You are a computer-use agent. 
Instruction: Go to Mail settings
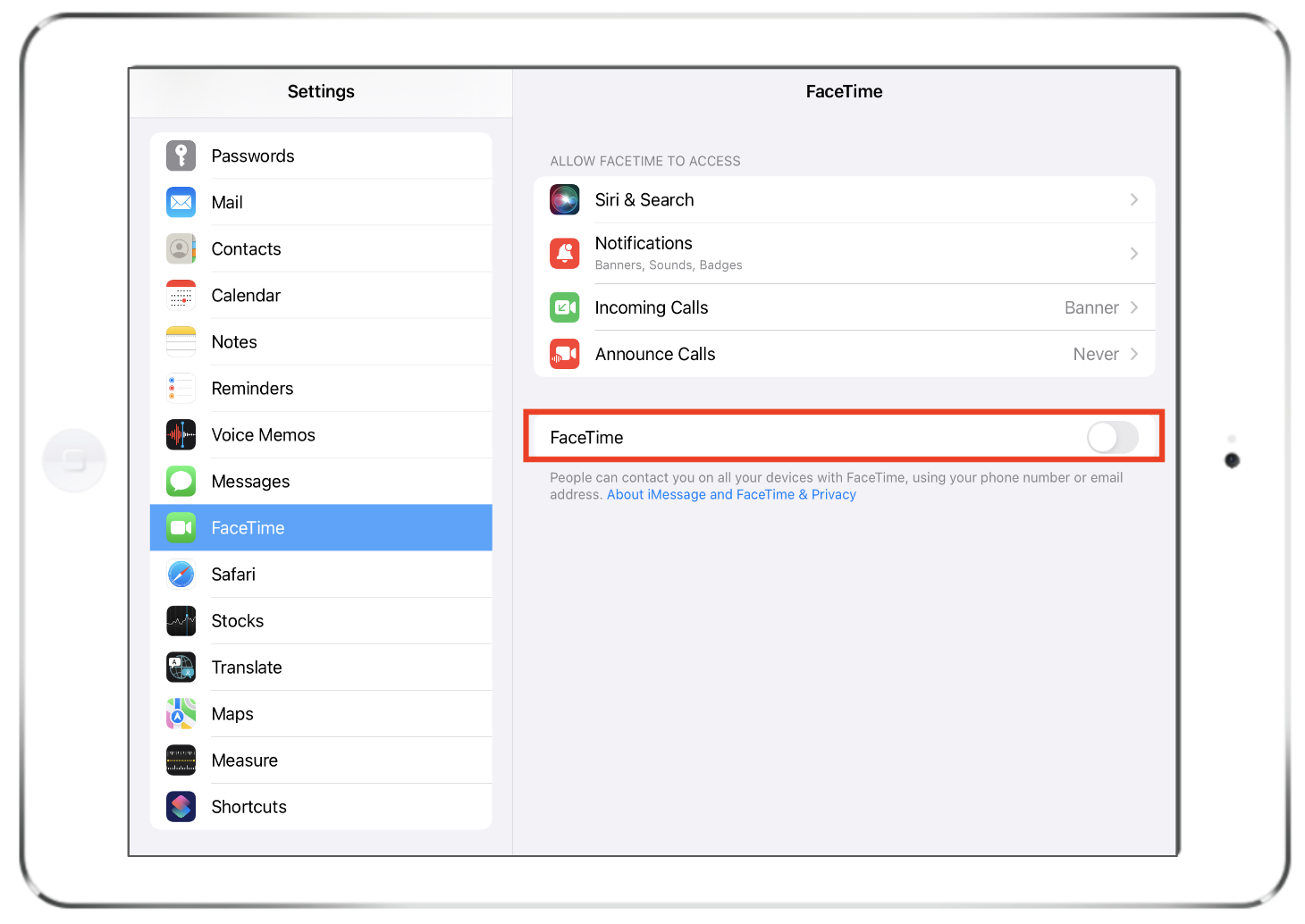[x=321, y=202]
